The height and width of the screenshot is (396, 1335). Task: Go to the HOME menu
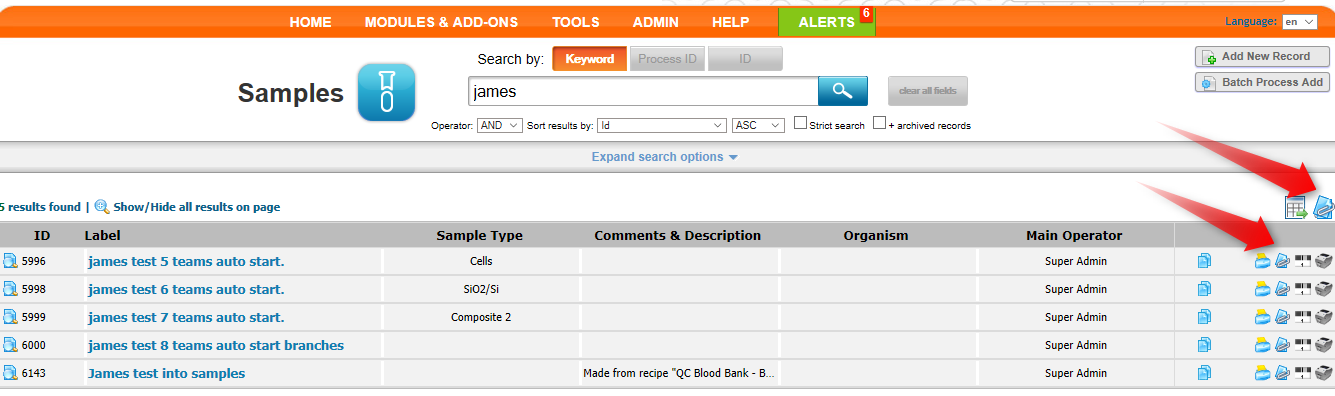(310, 22)
